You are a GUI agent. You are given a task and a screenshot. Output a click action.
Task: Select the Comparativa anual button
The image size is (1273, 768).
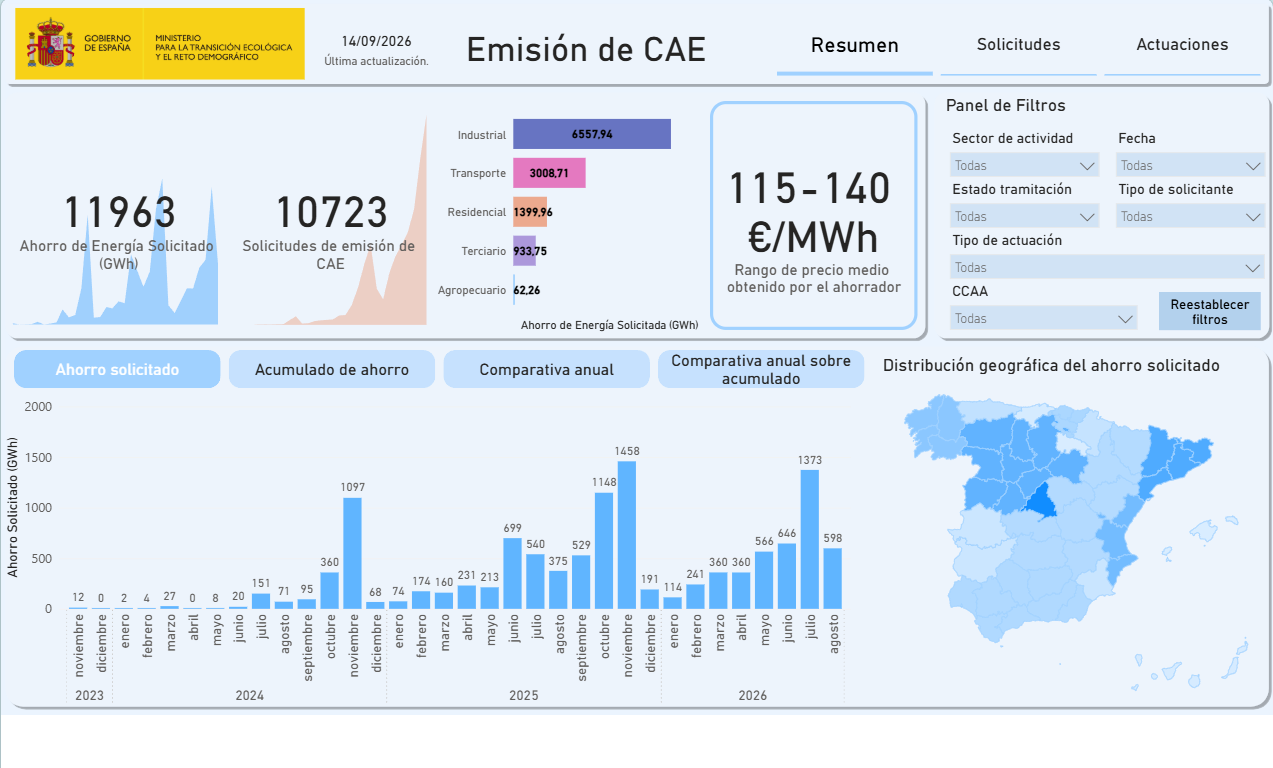coord(546,369)
